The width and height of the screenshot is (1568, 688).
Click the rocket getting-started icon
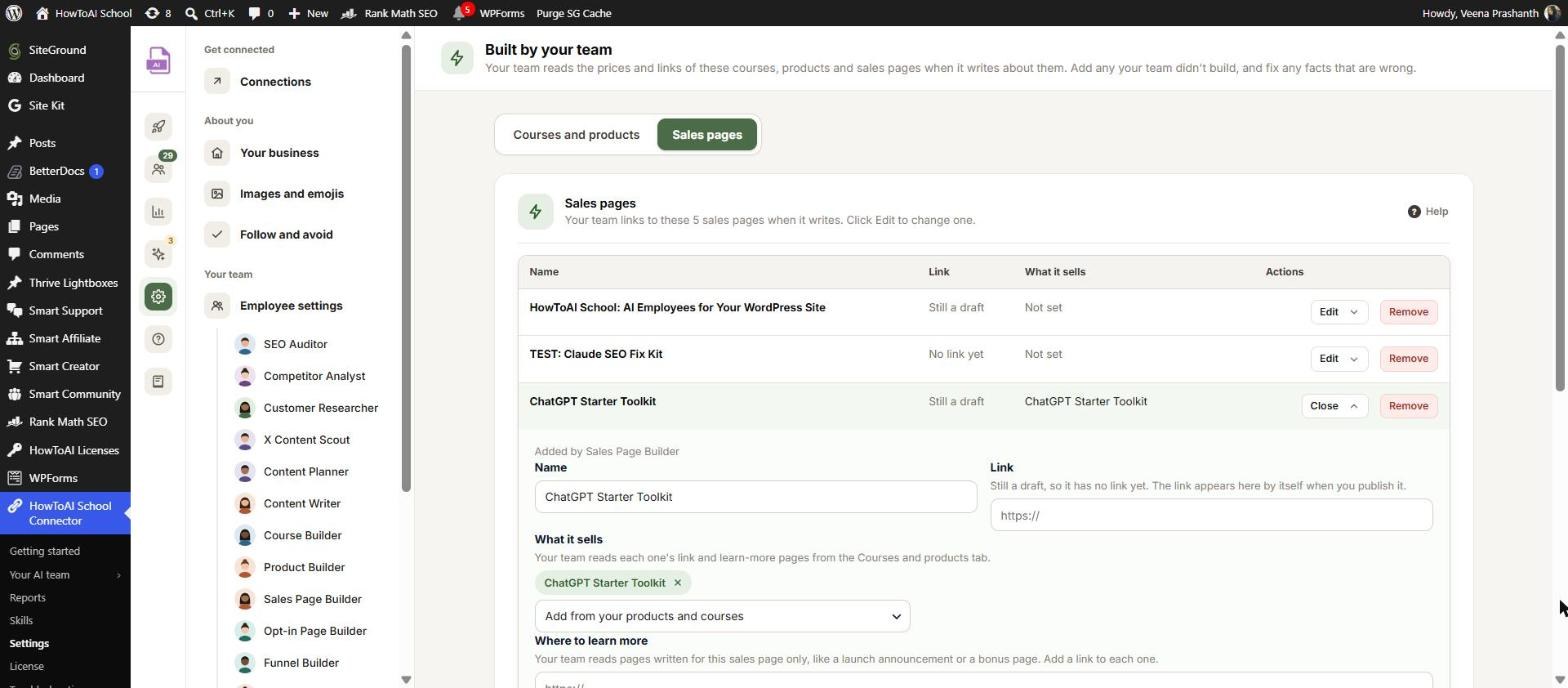(158, 126)
